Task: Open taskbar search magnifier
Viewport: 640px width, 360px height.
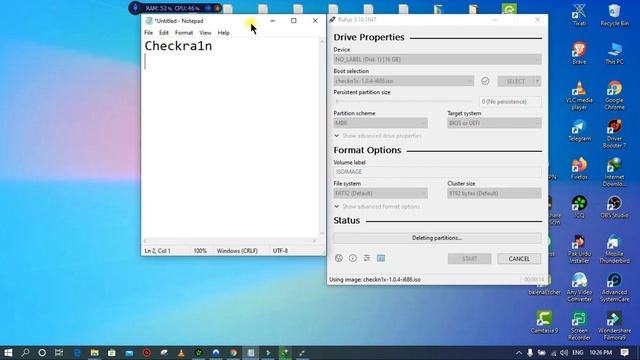Action: pyautogui.click(x=25, y=353)
